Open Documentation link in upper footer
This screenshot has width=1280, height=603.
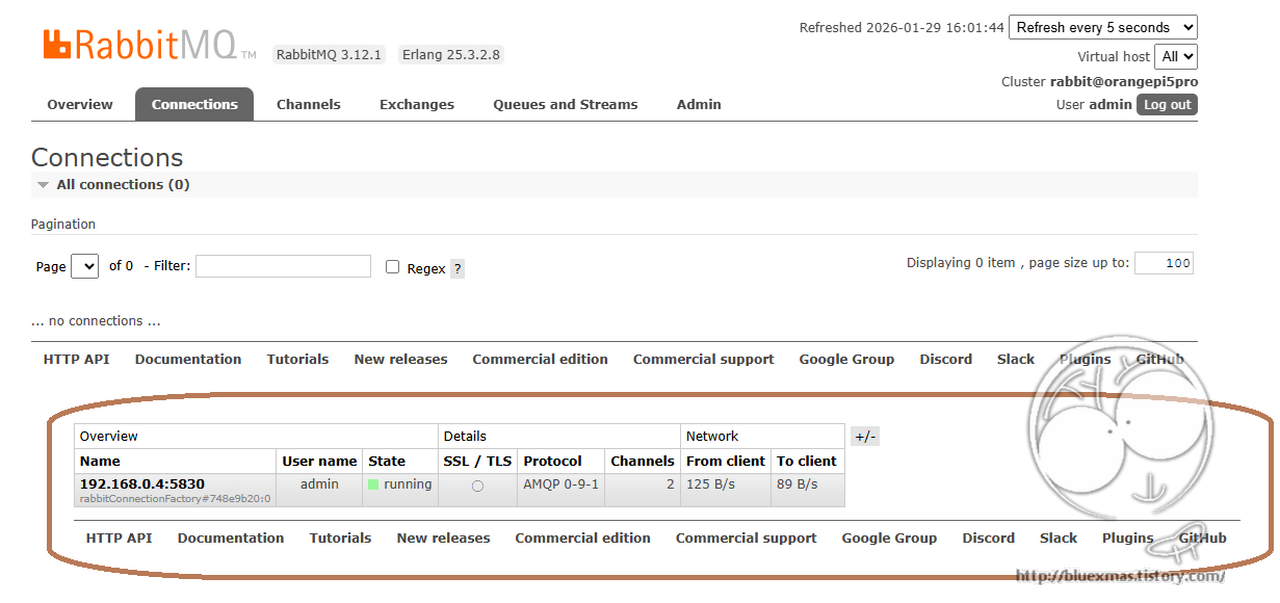[x=188, y=359]
